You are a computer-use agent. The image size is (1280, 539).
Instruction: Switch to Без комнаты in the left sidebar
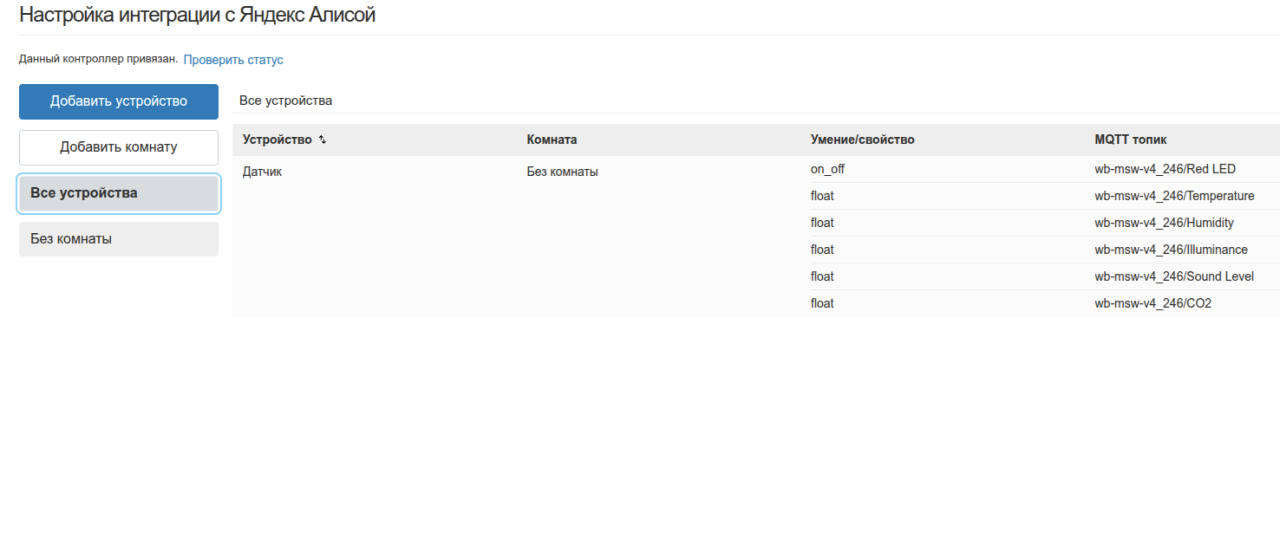118,240
